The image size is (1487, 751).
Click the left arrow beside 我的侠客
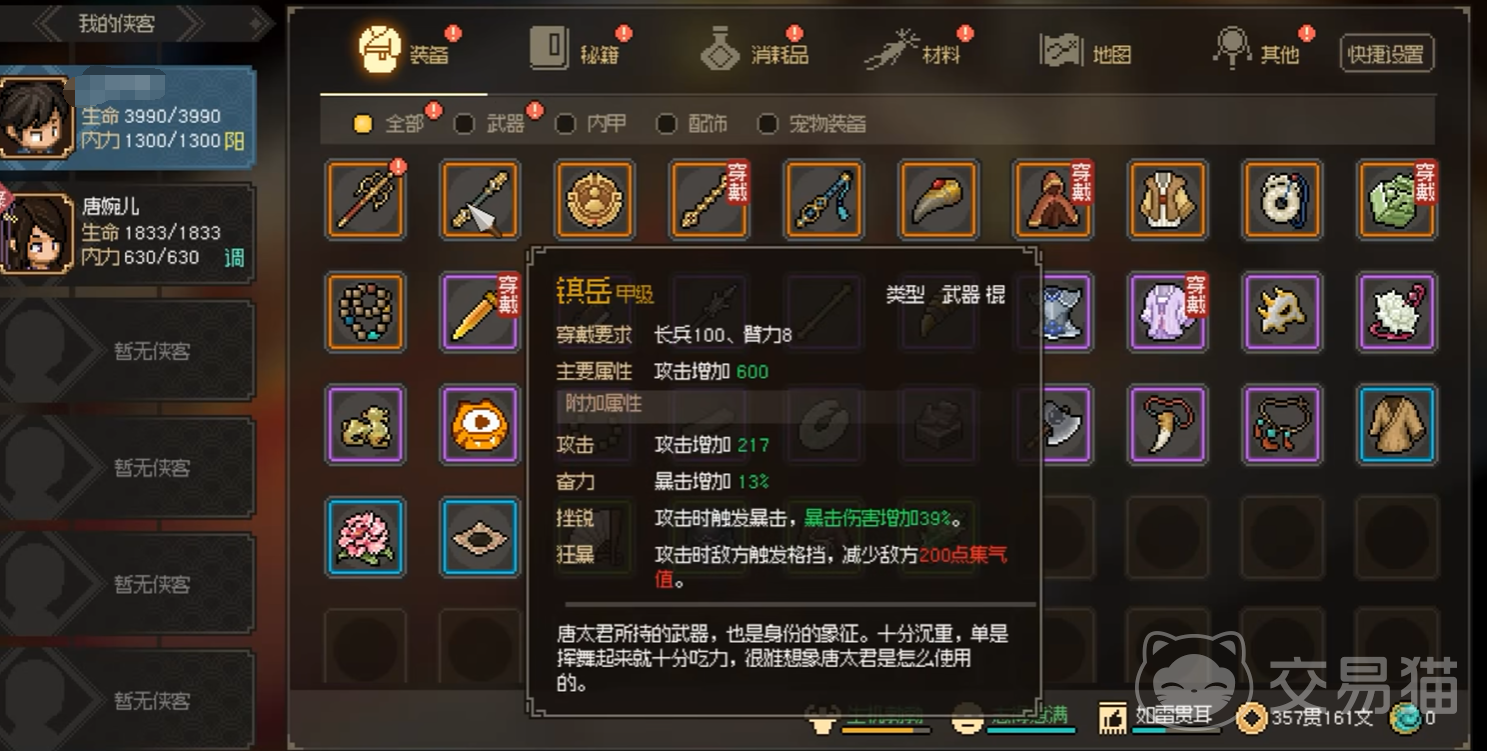click(x=48, y=22)
